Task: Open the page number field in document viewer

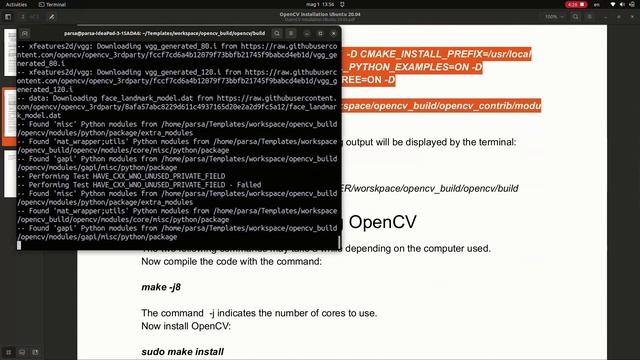Action: tap(23, 17)
